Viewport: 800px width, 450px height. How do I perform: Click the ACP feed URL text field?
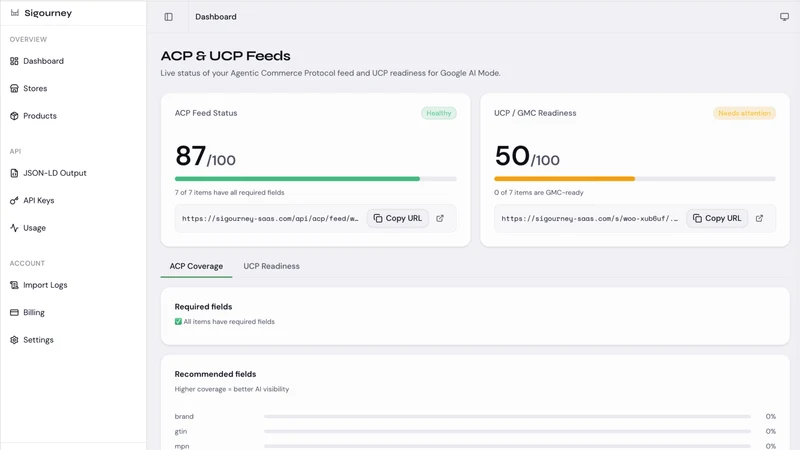[x=270, y=218]
